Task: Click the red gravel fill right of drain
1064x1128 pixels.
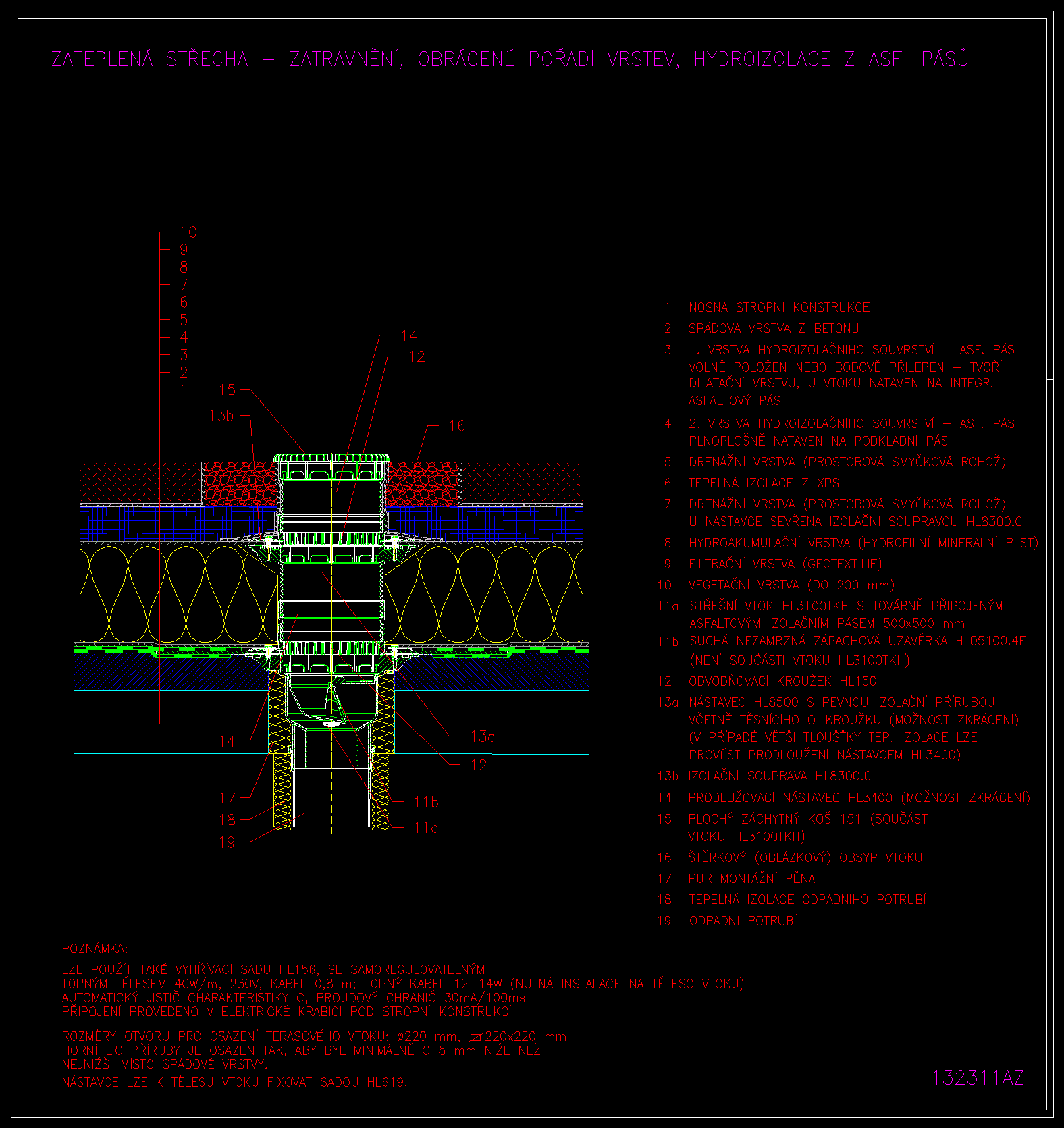Action: click(422, 484)
